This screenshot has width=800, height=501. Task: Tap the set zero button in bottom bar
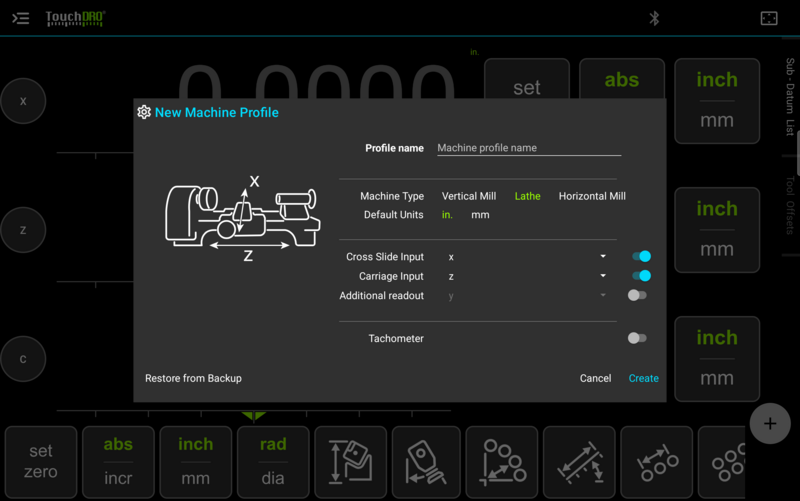[x=41, y=462]
